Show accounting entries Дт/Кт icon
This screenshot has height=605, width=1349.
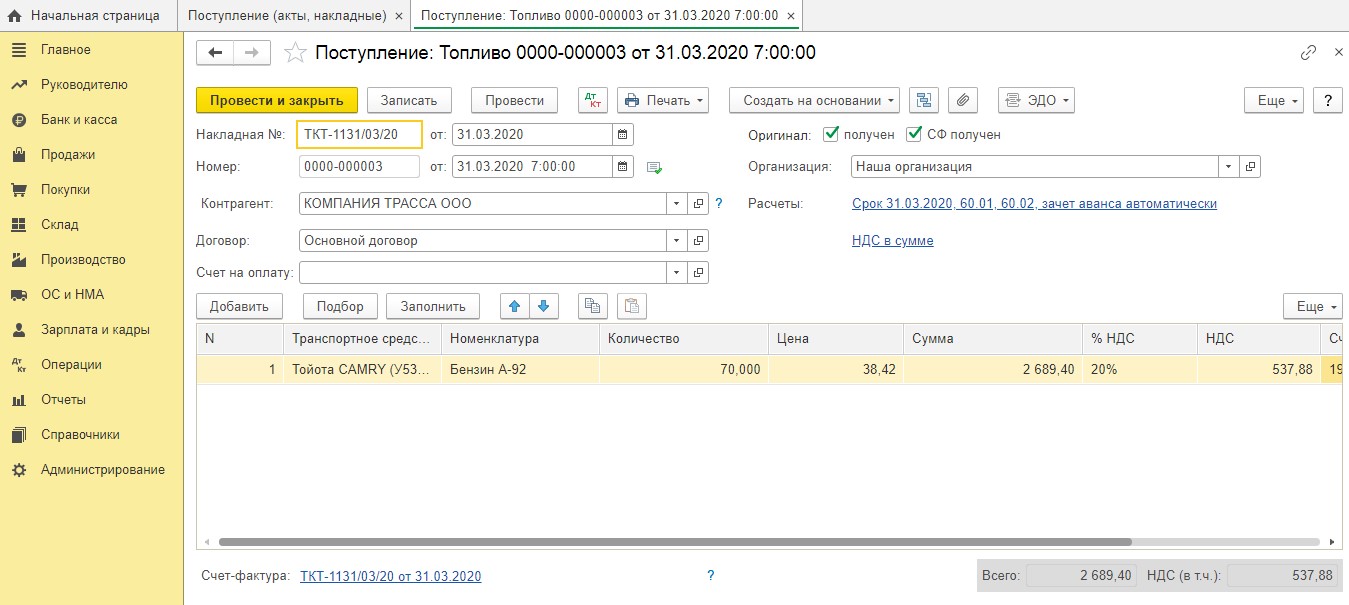click(593, 100)
